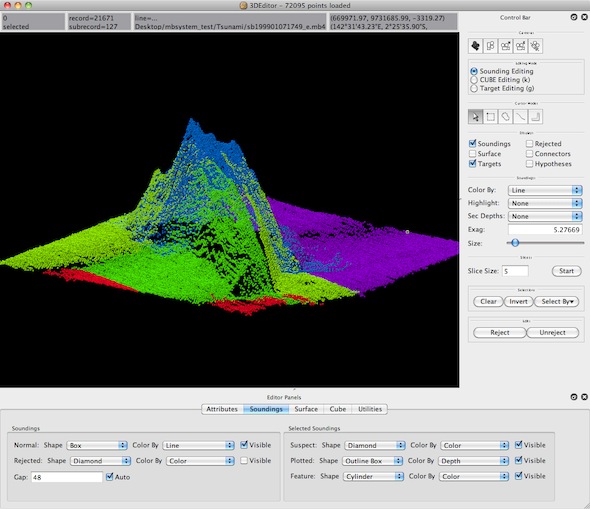Detach the Editor Panels dock
The width and height of the screenshot is (590, 509).
point(574,397)
